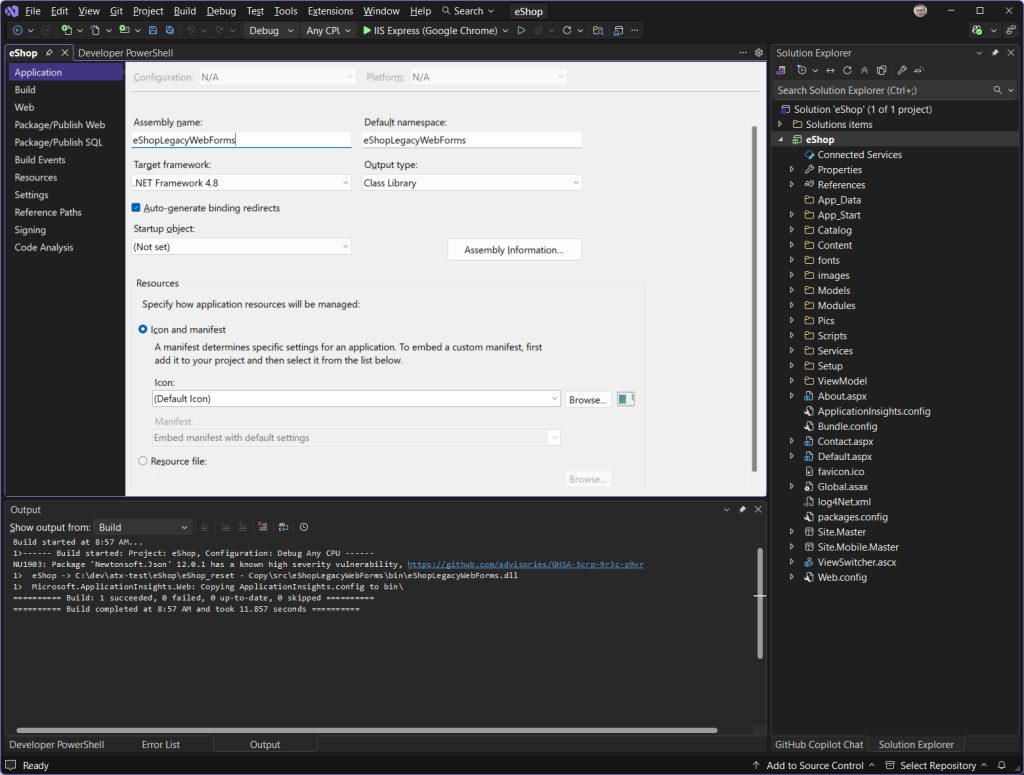Refresh the Solution Explorer
This screenshot has width=1024, height=775.
pos(847,70)
